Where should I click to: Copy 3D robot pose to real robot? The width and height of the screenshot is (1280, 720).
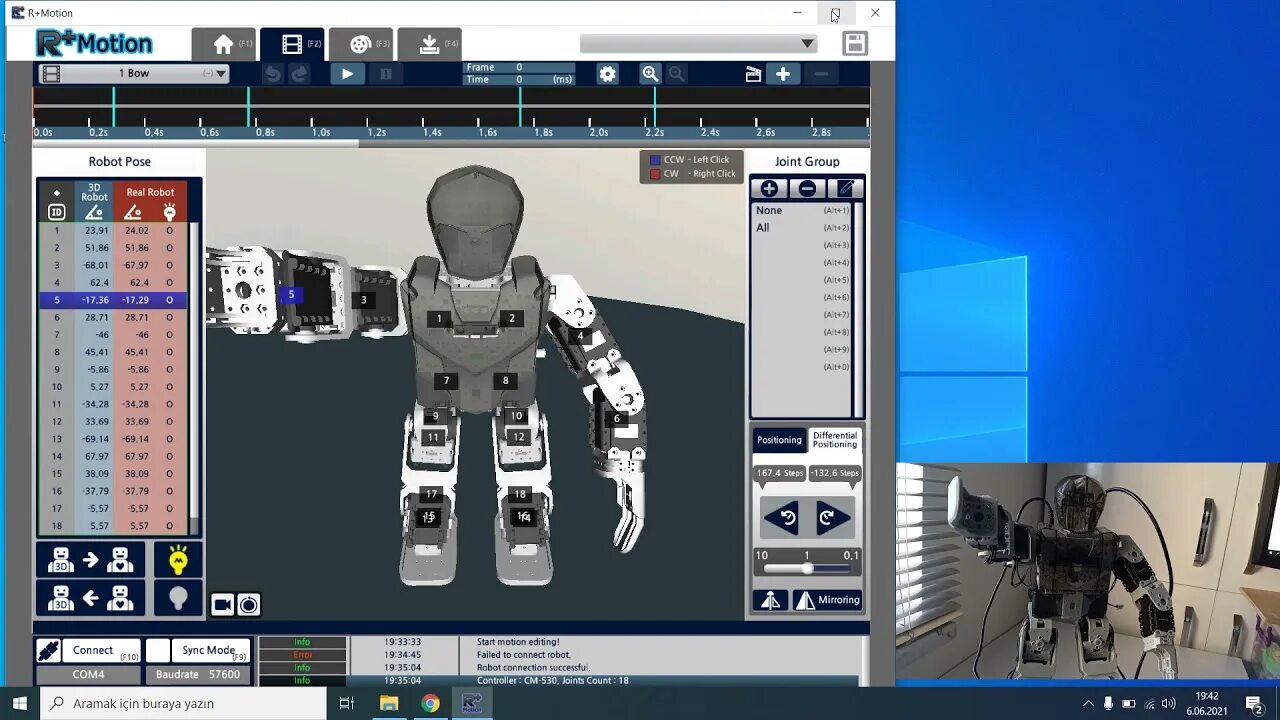click(x=91, y=560)
